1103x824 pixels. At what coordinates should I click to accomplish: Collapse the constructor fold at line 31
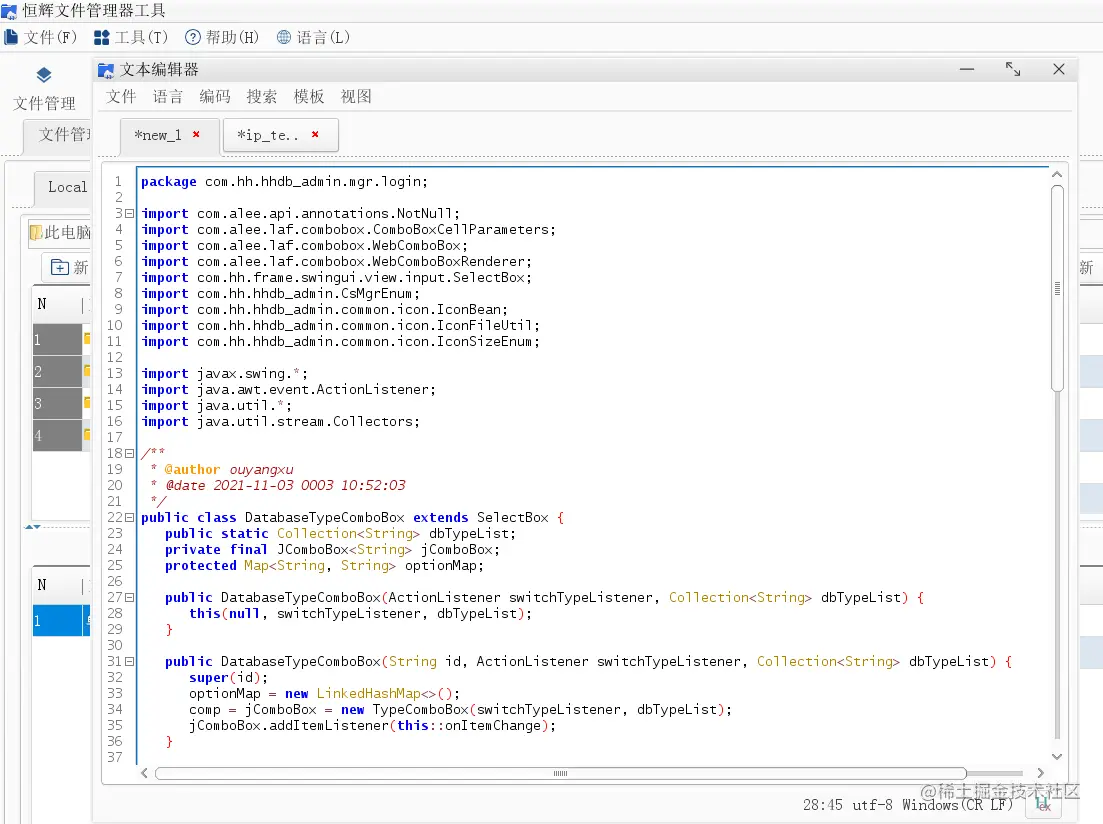pyautogui.click(x=129, y=661)
